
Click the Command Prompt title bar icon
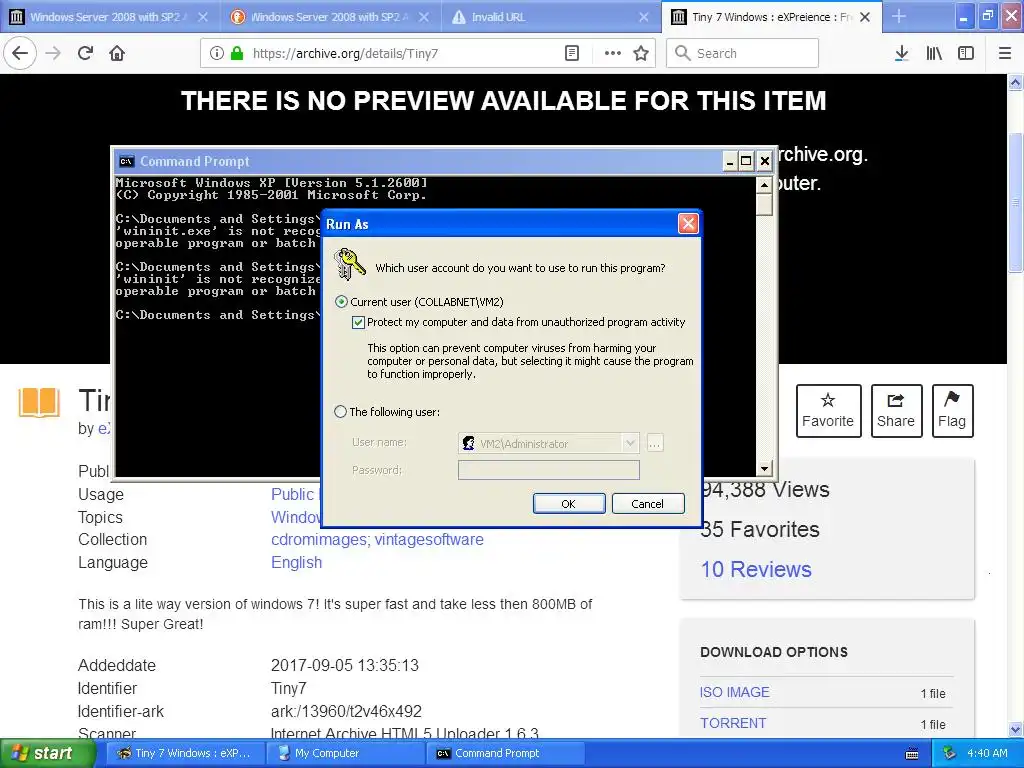(x=127, y=161)
